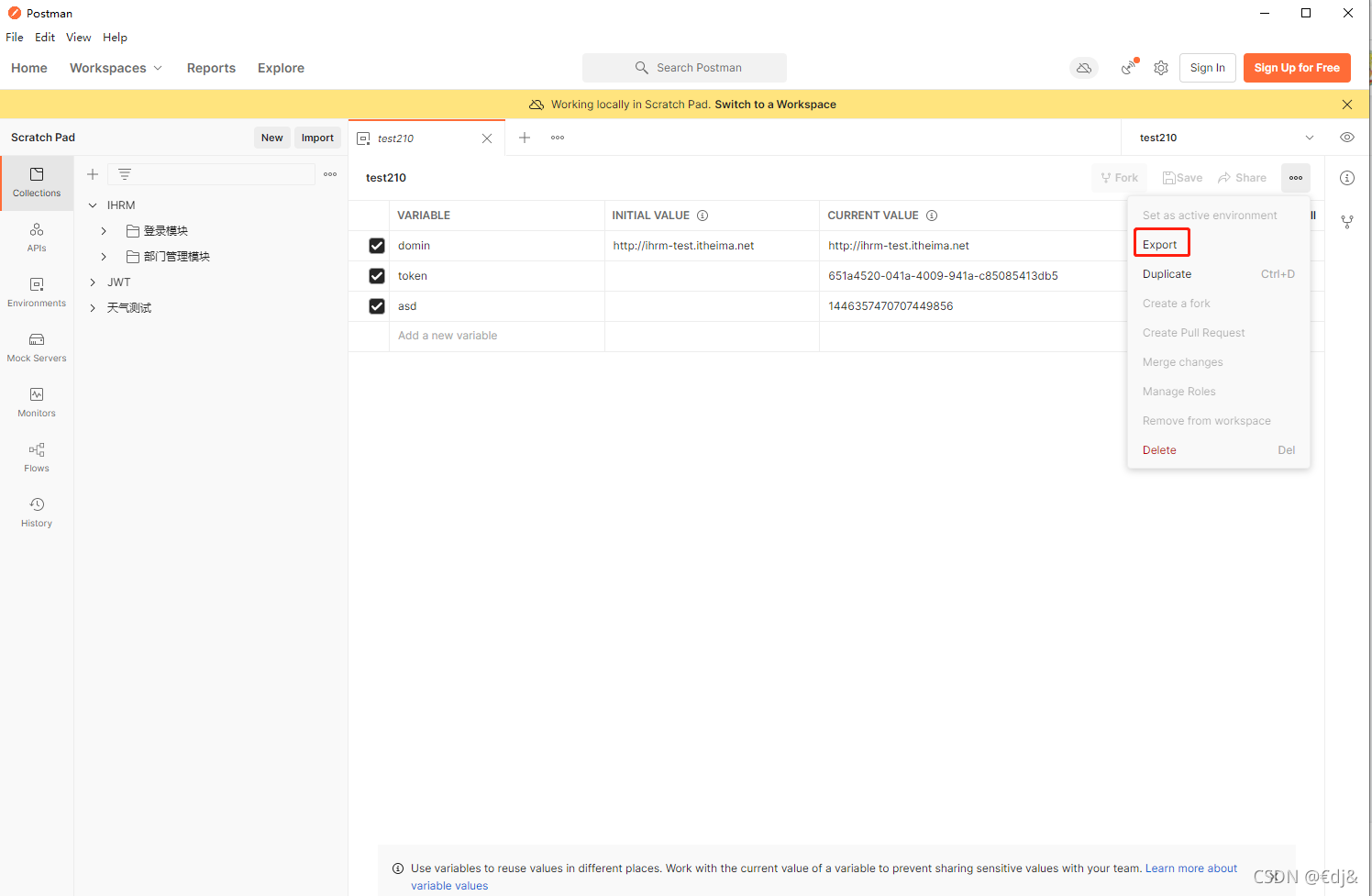Click the Fork button
1372x896 pixels.
[x=1120, y=178]
